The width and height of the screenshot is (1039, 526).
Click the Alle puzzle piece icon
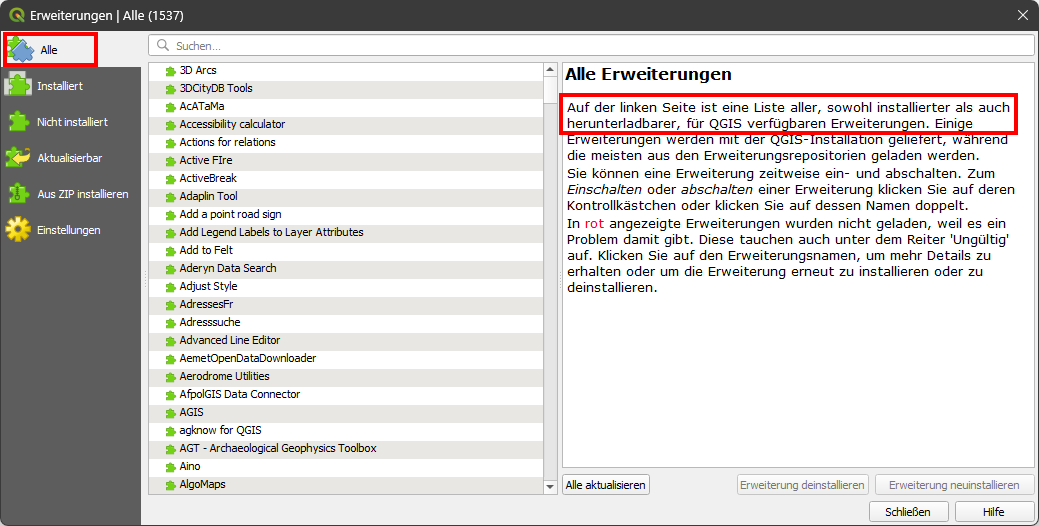20,50
